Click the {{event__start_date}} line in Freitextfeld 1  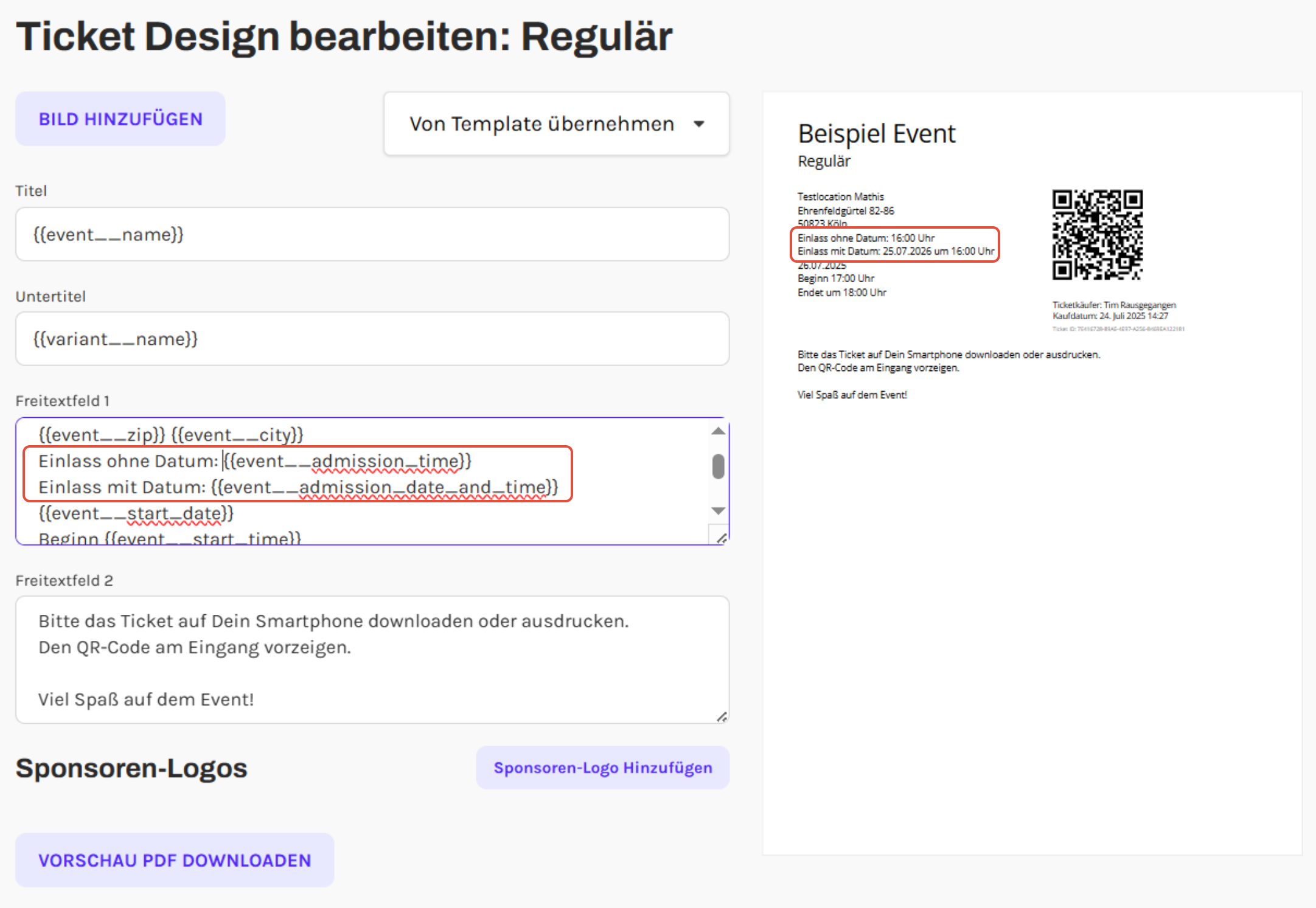(x=136, y=514)
